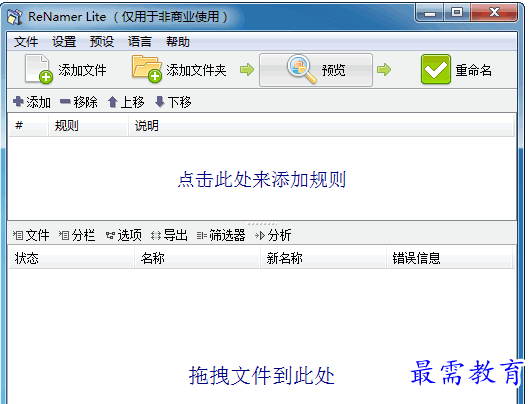Click the # column header
Viewport: 532px width, 404px height.
[28, 126]
